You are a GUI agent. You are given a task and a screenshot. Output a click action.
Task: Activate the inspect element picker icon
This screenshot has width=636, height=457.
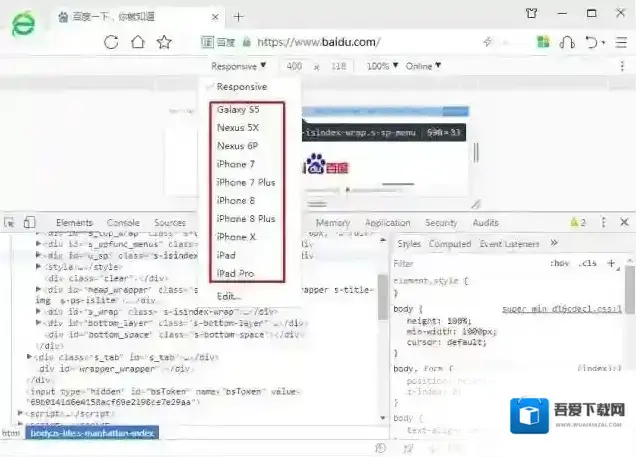pyautogui.click(x=10, y=223)
